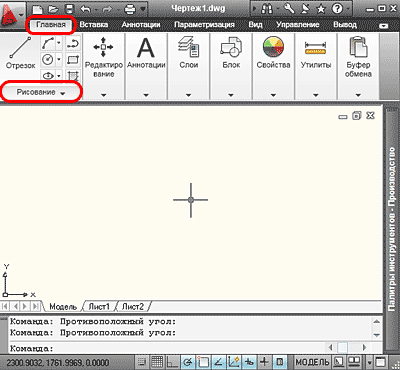Undo the last action

point(86,9)
